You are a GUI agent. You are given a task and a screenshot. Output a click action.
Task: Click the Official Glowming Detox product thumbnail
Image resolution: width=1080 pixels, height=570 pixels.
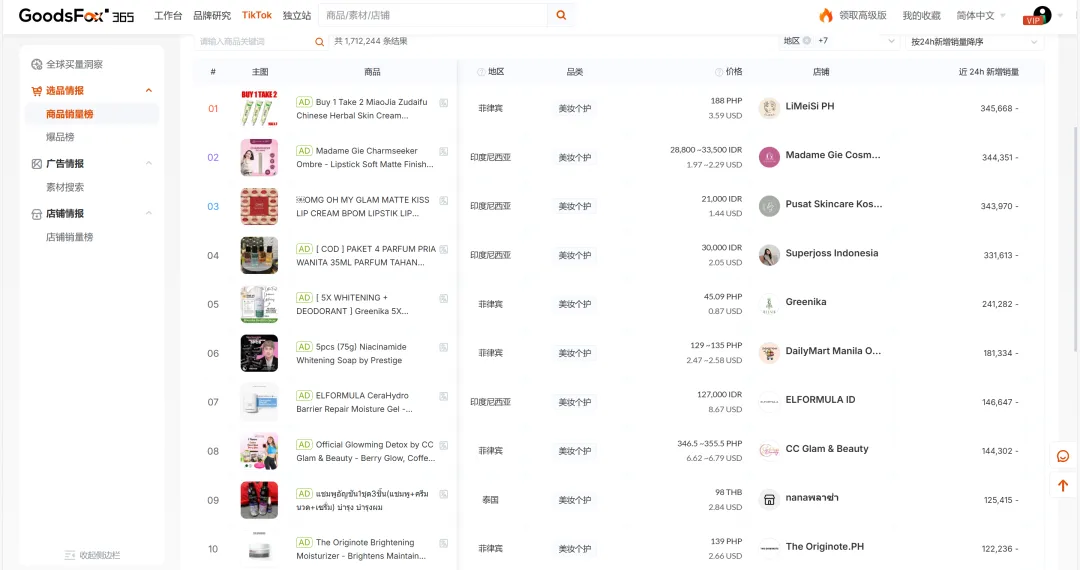coord(259,451)
